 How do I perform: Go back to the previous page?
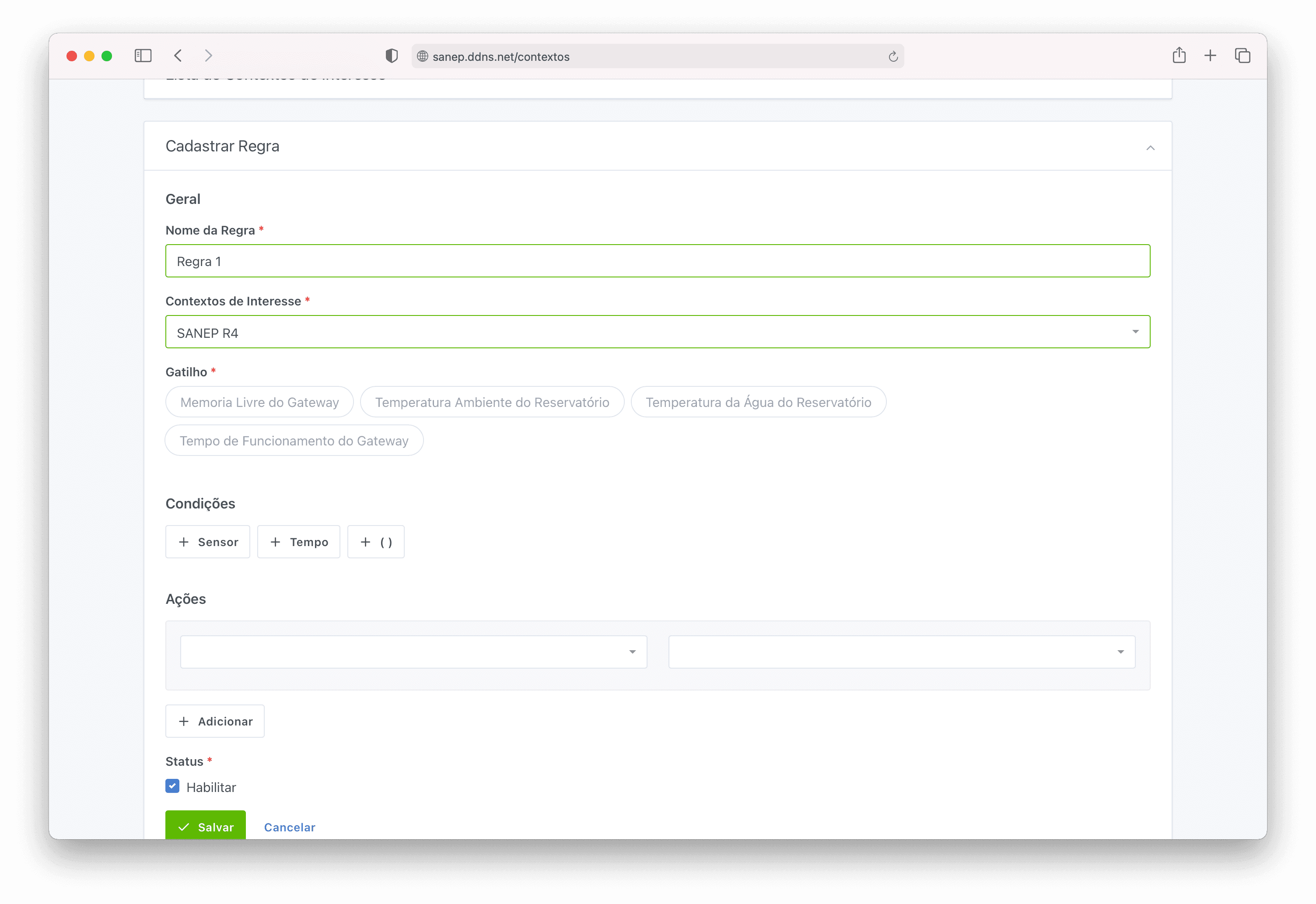click(x=178, y=56)
